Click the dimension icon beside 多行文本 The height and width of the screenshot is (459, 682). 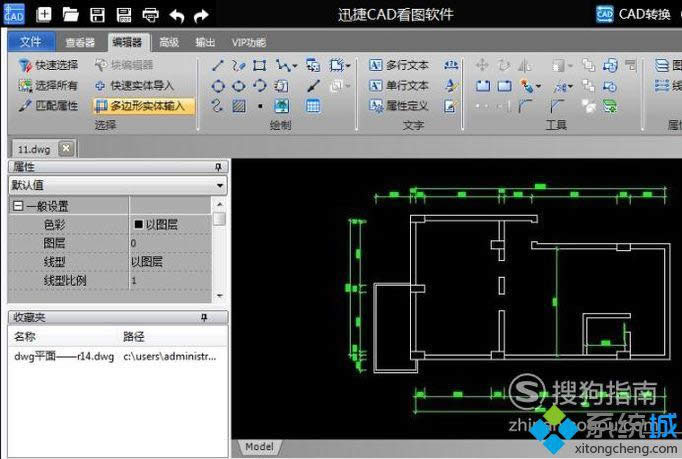click(x=451, y=65)
